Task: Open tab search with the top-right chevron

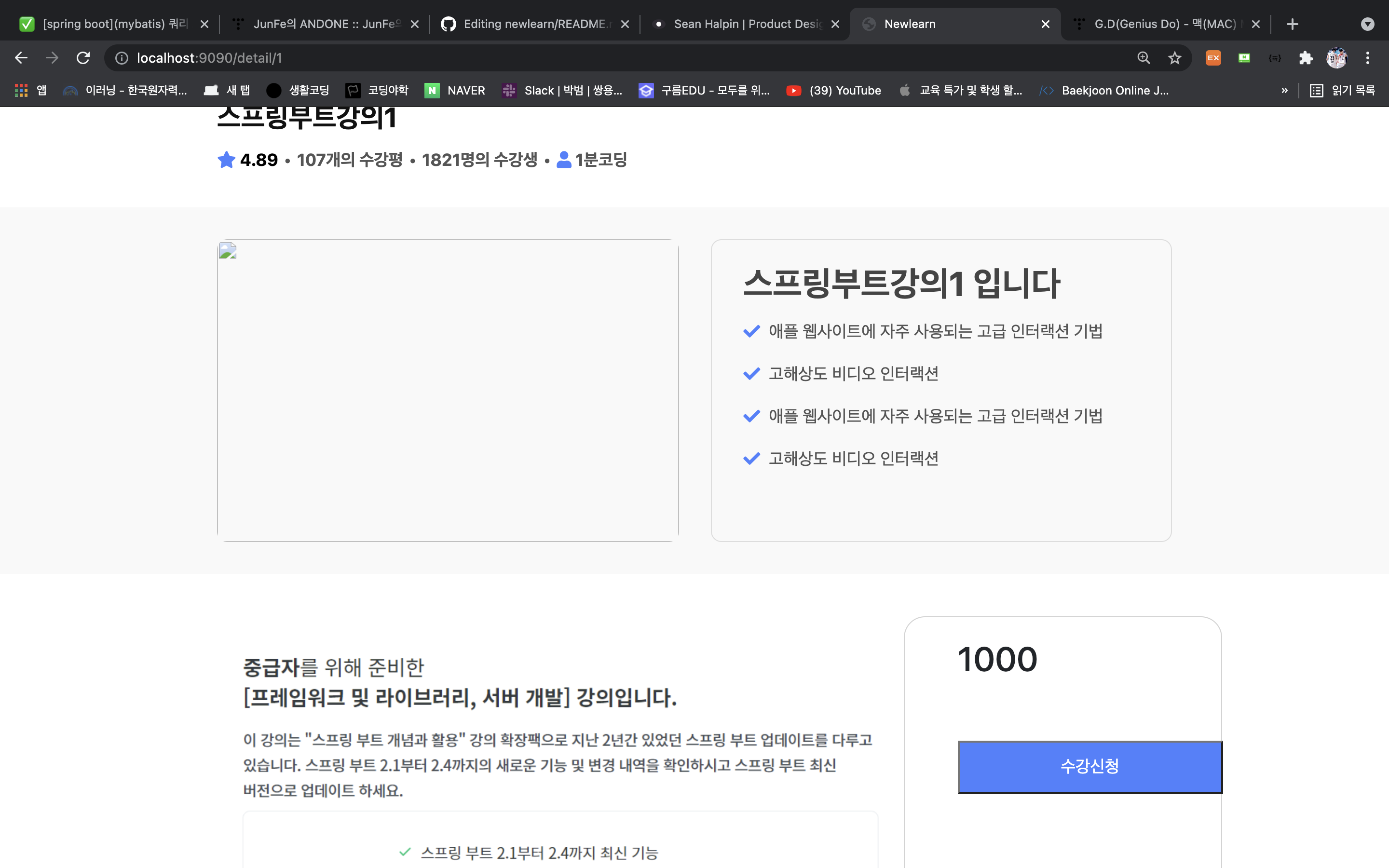Action: (1368, 24)
